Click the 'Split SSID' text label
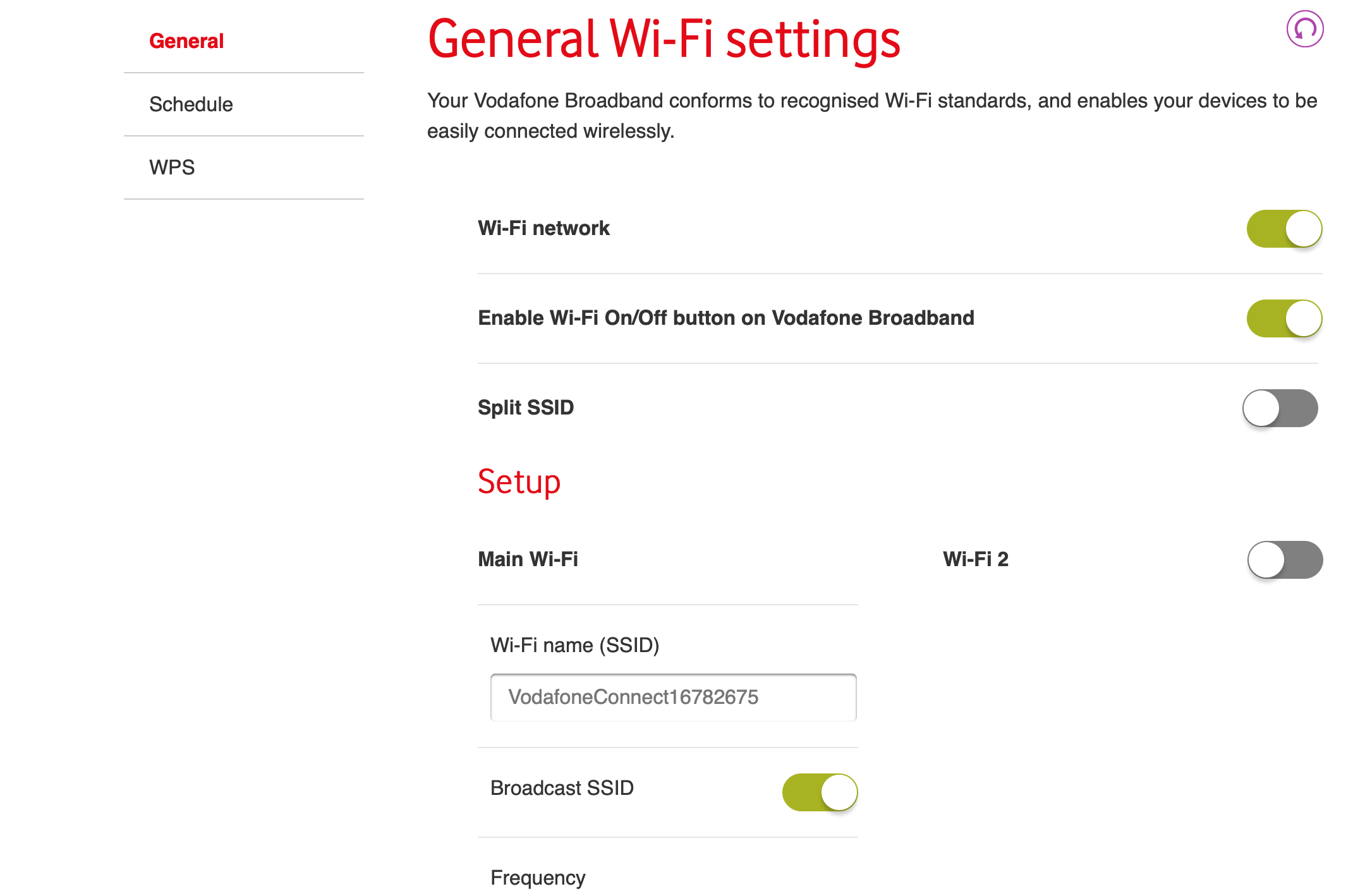This screenshot has height=896, width=1365. tap(526, 408)
